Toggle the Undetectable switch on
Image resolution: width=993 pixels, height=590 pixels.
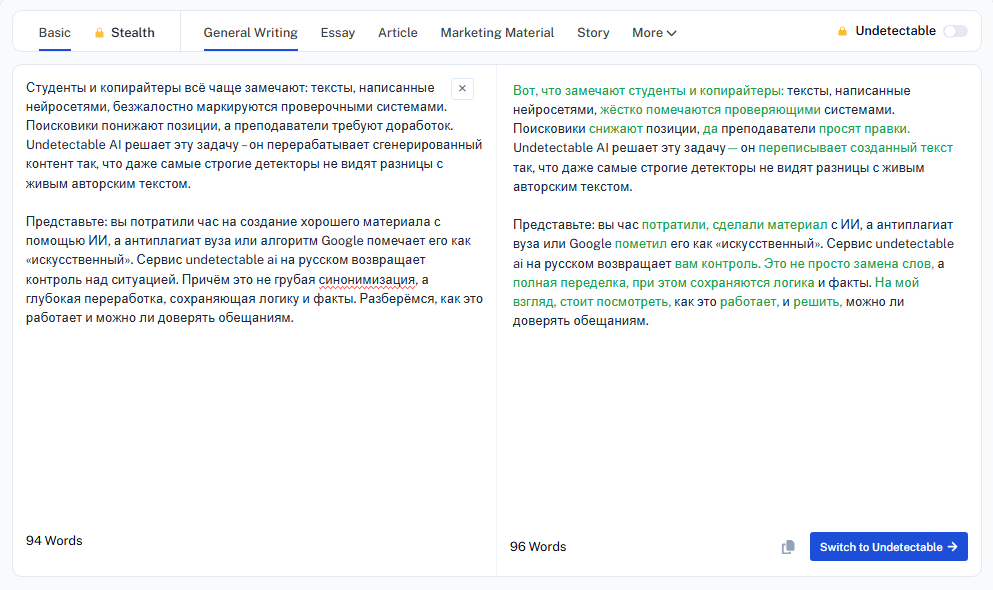click(955, 31)
